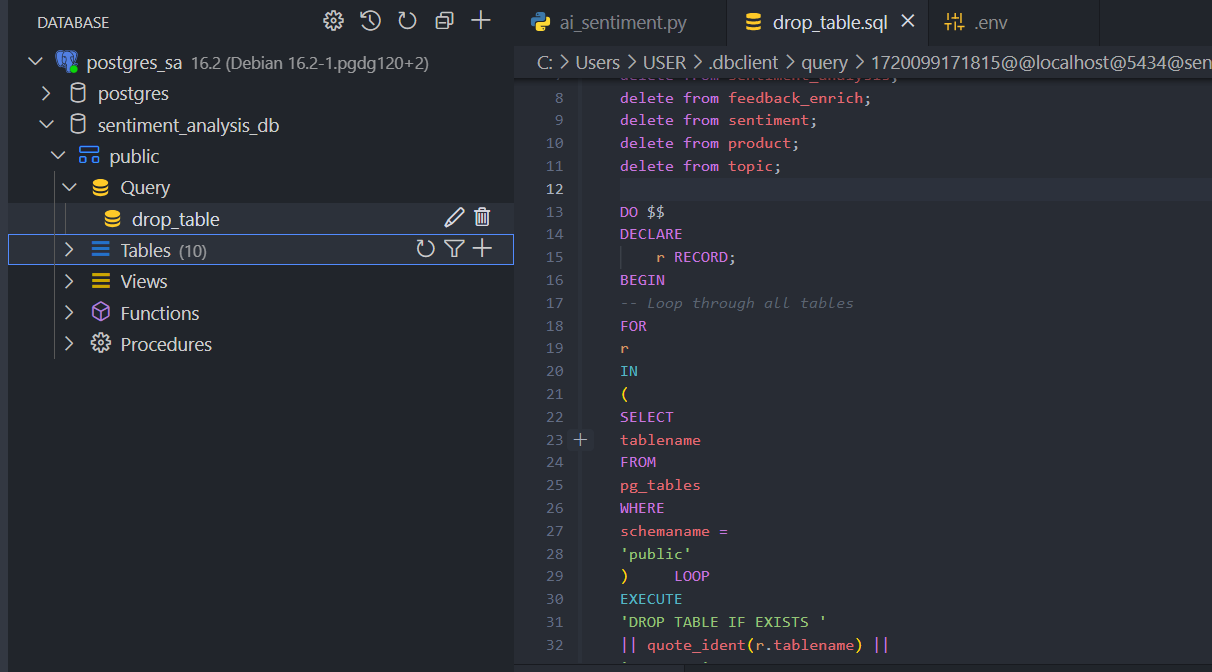Viewport: 1212px width, 672px height.
Task: Add a new database connection
Action: pyautogui.click(x=481, y=21)
